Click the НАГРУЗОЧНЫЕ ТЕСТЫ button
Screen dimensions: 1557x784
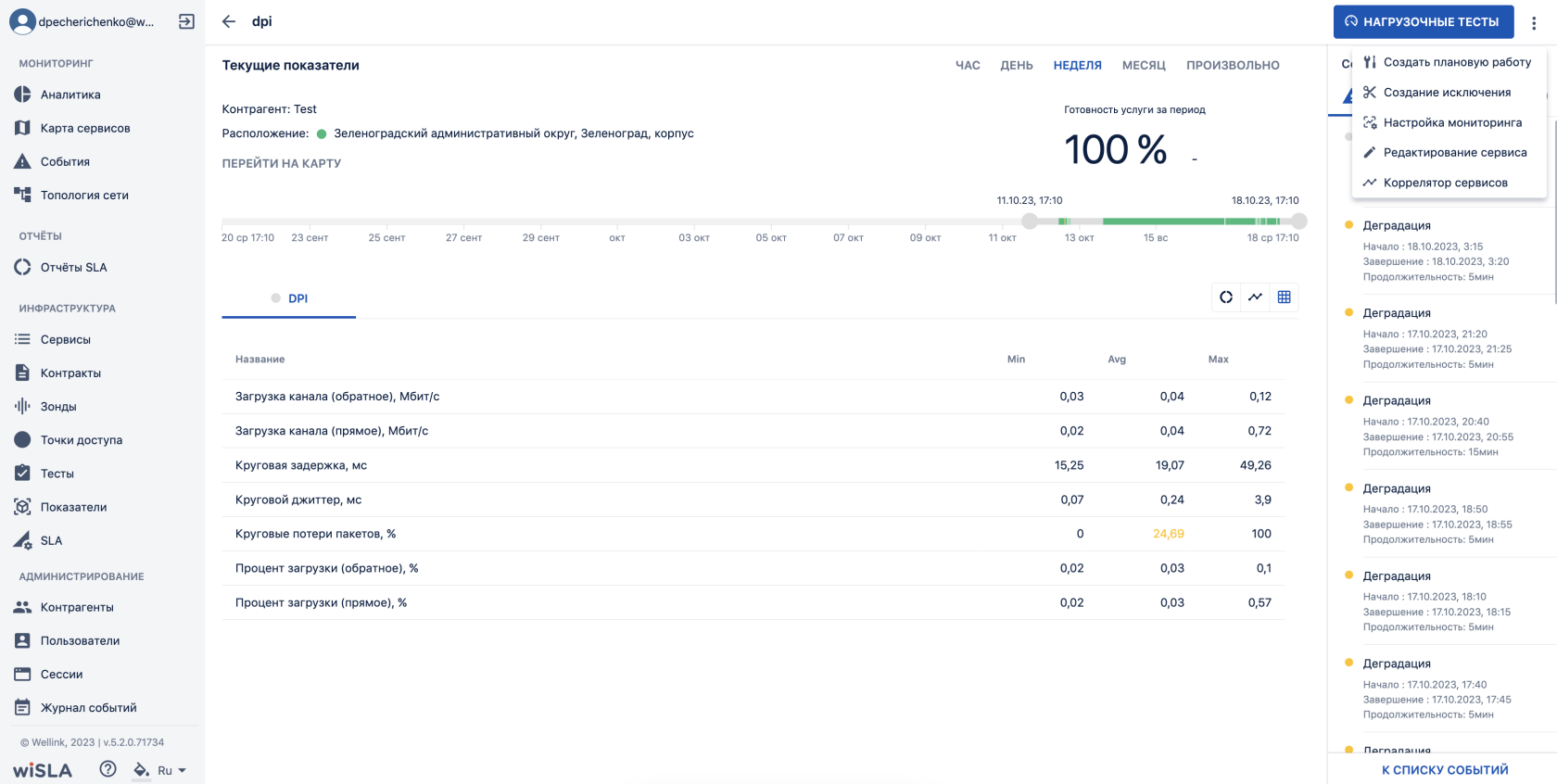coord(1423,22)
